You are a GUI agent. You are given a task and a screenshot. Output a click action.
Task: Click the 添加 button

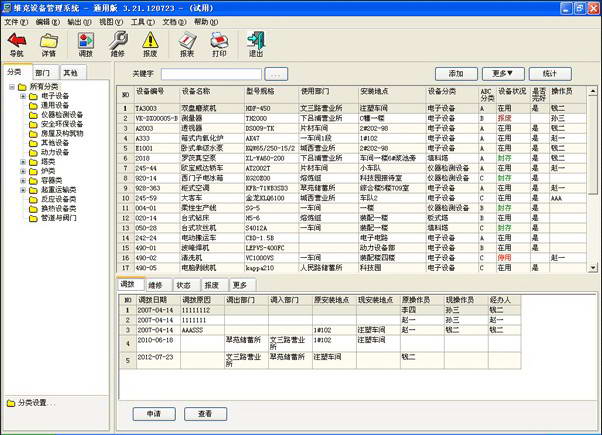click(455, 74)
